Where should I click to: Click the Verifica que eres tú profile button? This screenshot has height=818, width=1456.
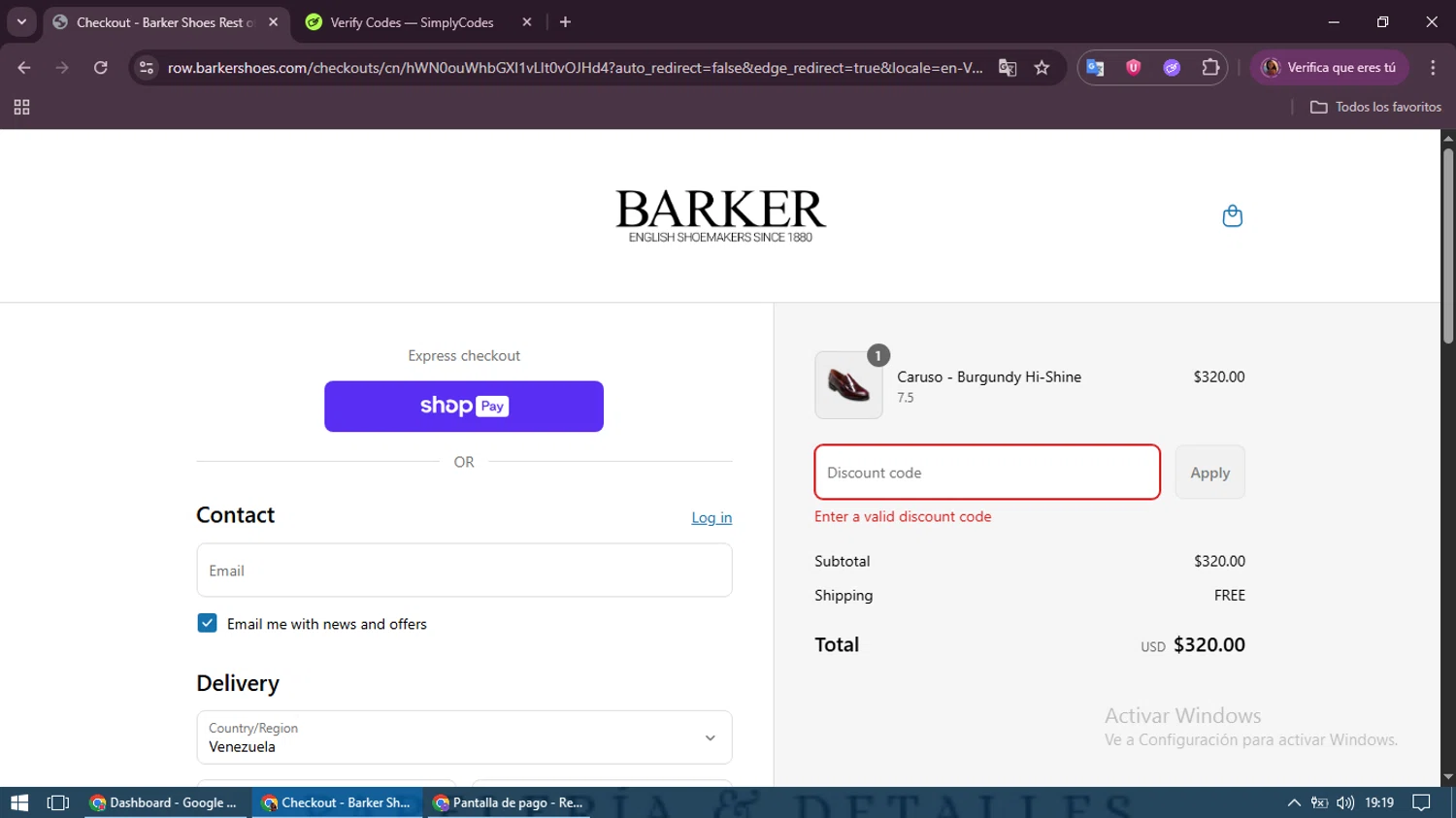click(x=1329, y=68)
